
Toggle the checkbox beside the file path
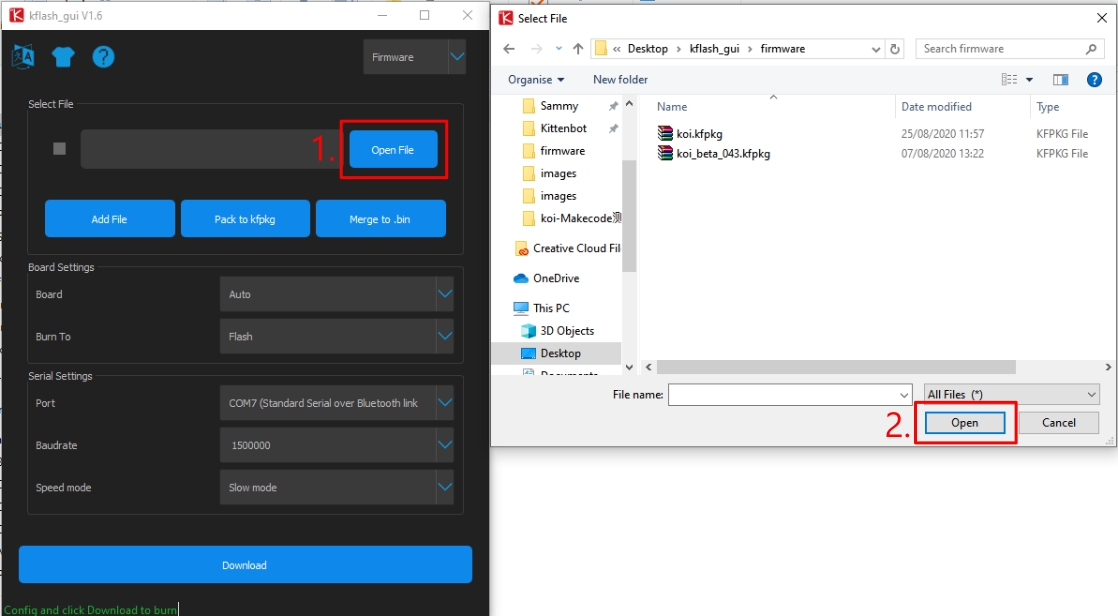pos(59,149)
